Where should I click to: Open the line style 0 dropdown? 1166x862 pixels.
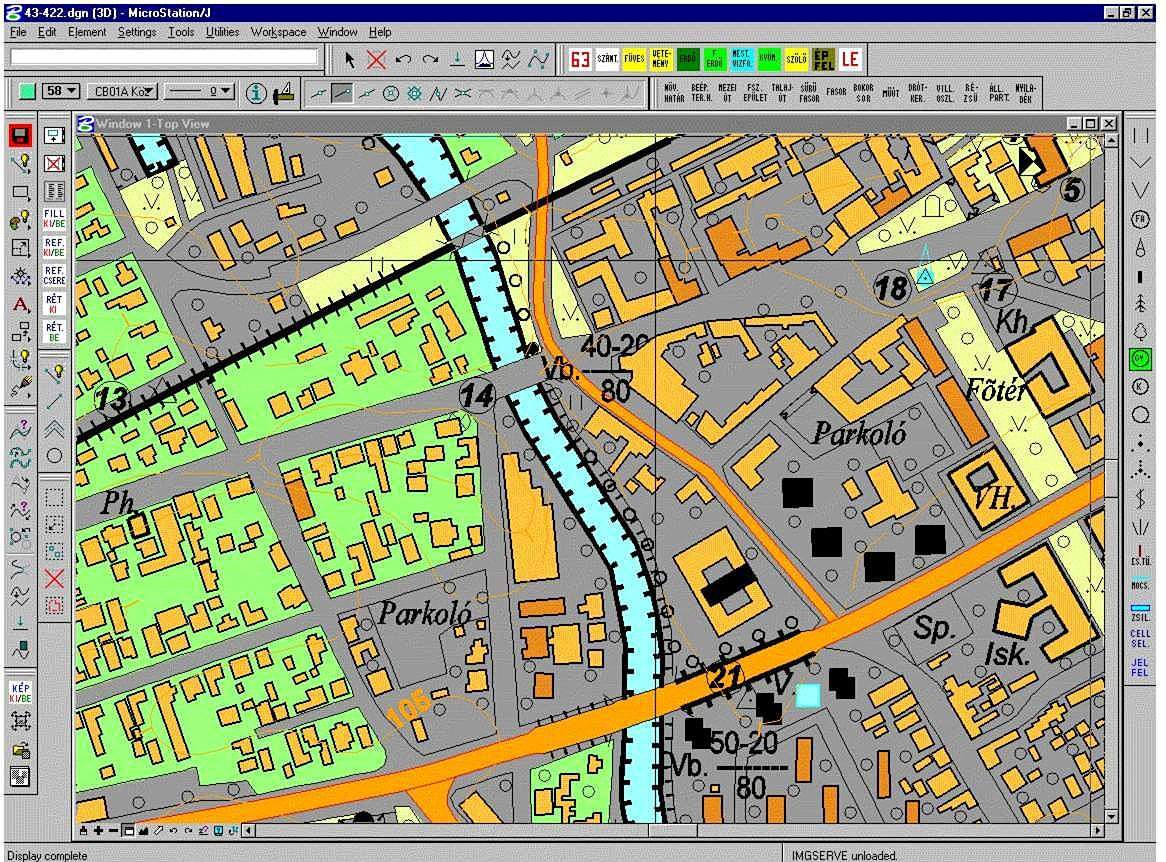tap(199, 91)
